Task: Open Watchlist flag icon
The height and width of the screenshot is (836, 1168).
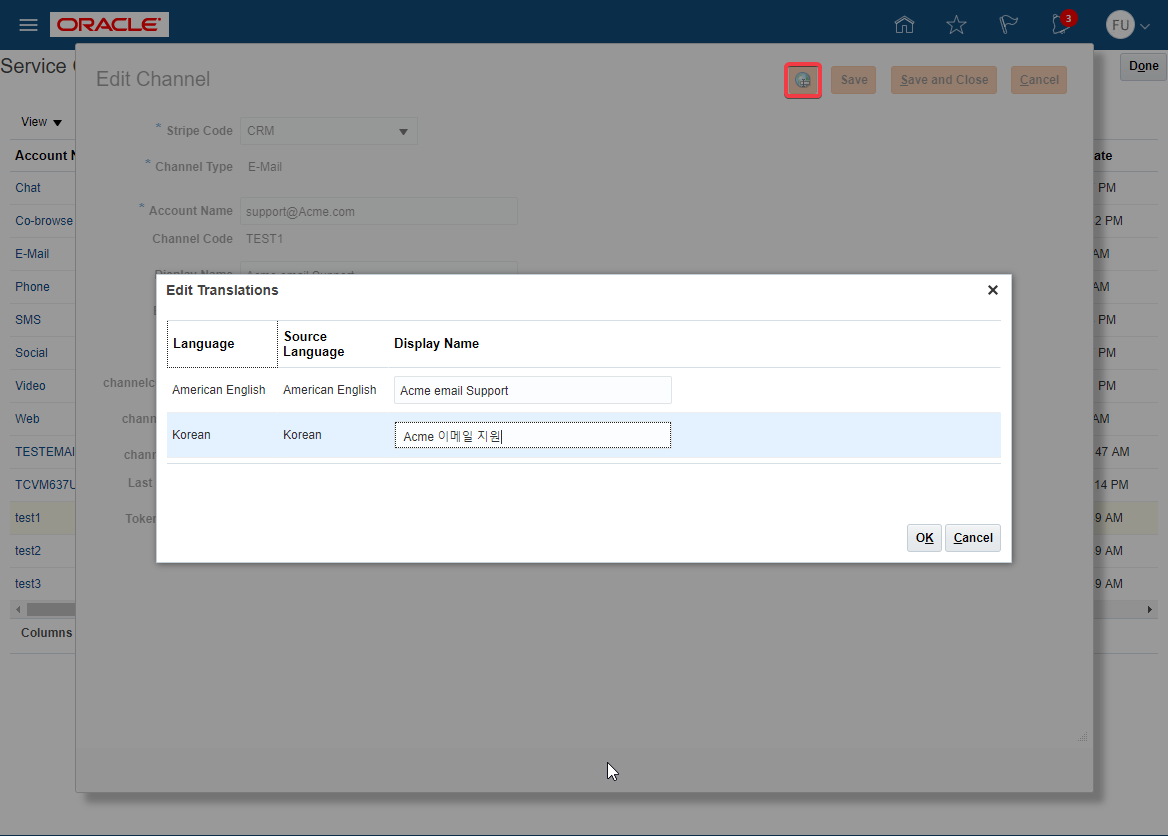Action: 1008,25
